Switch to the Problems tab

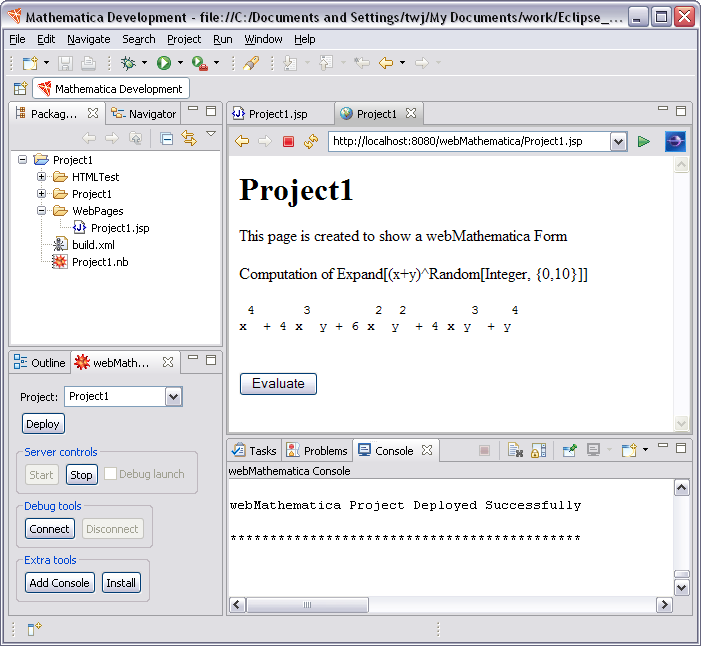[317, 451]
